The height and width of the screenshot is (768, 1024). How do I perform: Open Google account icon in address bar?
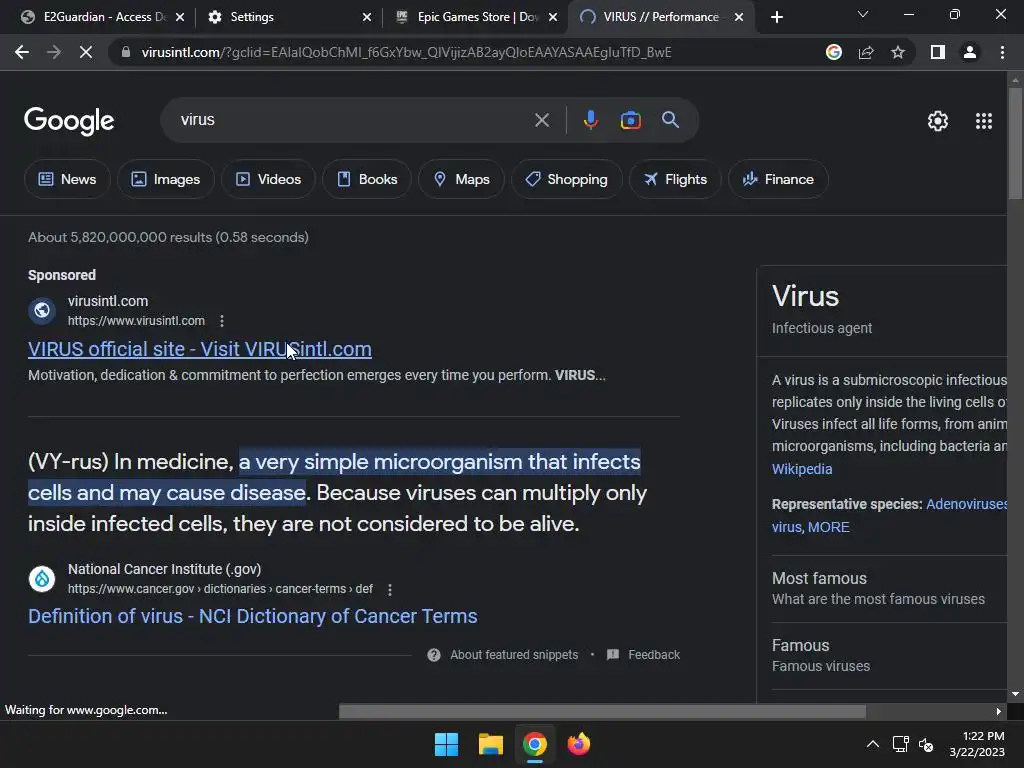834,52
